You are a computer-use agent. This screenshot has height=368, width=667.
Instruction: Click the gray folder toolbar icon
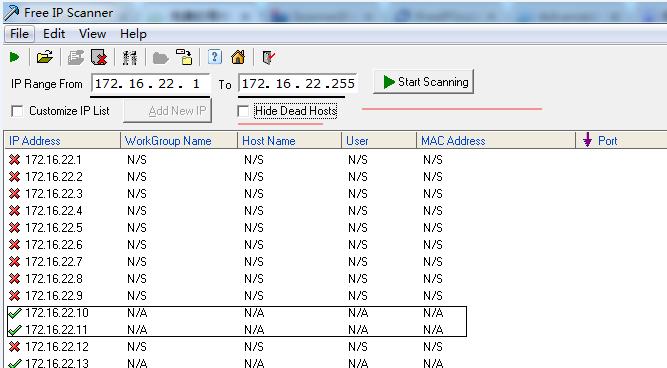tap(160, 58)
